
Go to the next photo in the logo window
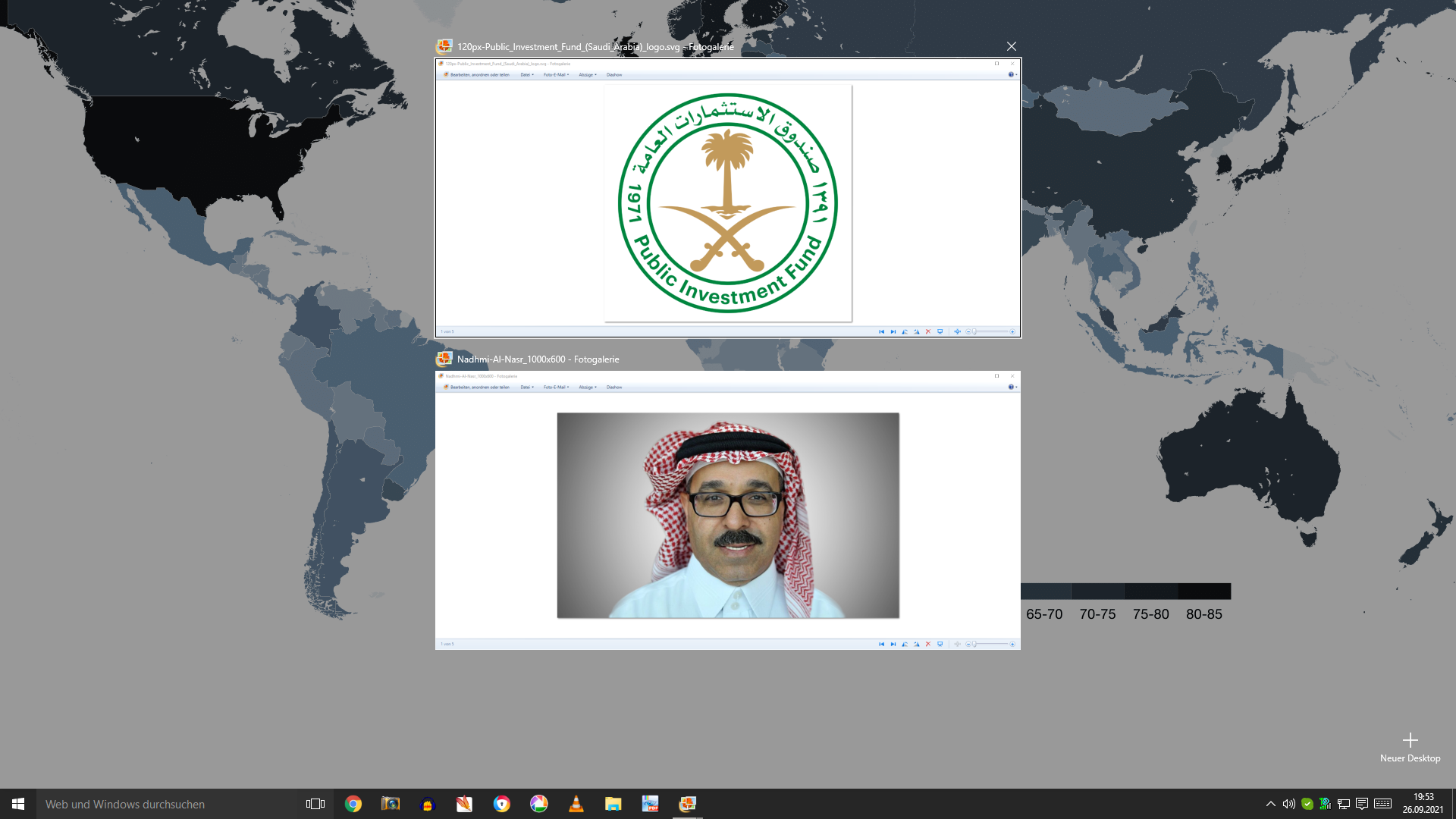coord(893,331)
